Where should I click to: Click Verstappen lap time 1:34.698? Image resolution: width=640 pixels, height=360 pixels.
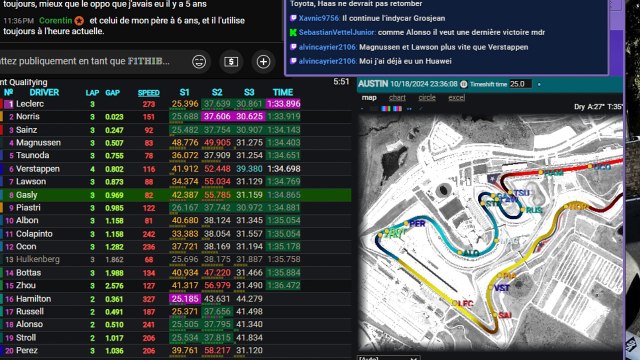[284, 169]
